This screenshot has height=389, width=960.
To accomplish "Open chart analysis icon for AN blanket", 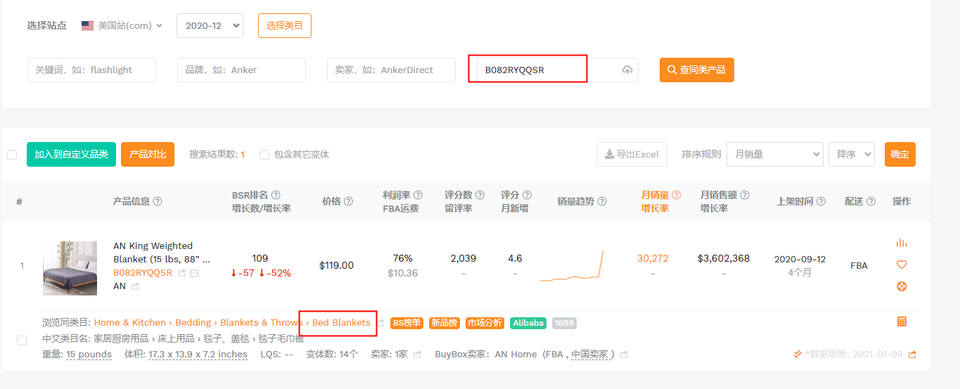I will click(x=901, y=243).
